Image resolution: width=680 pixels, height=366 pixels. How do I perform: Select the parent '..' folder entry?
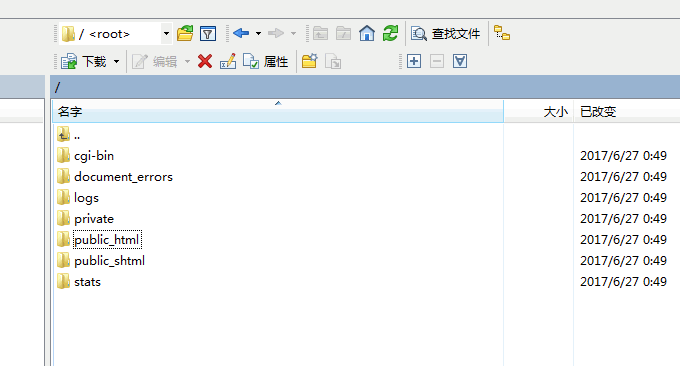coord(69,135)
